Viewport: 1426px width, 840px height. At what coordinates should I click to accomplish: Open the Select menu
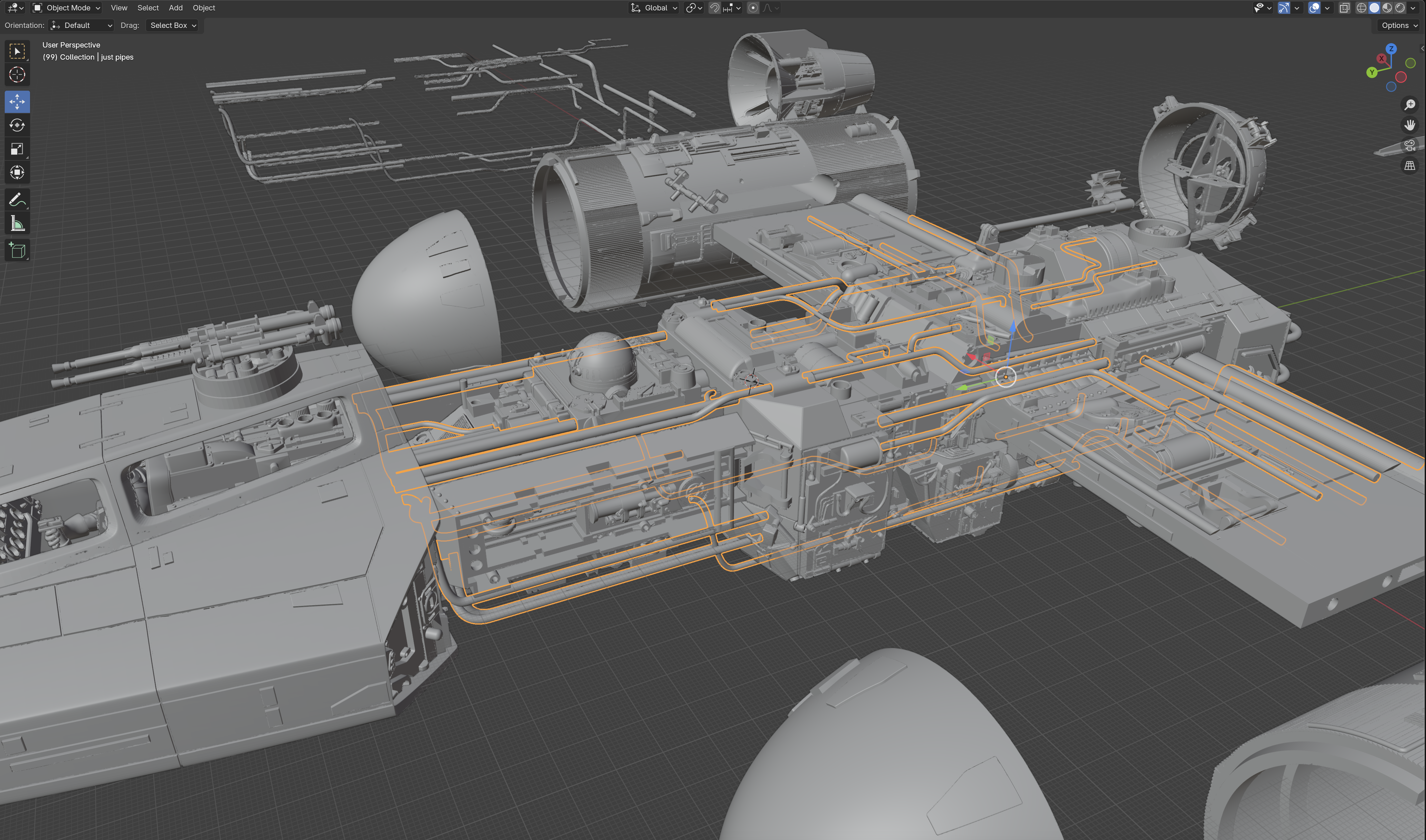(148, 8)
